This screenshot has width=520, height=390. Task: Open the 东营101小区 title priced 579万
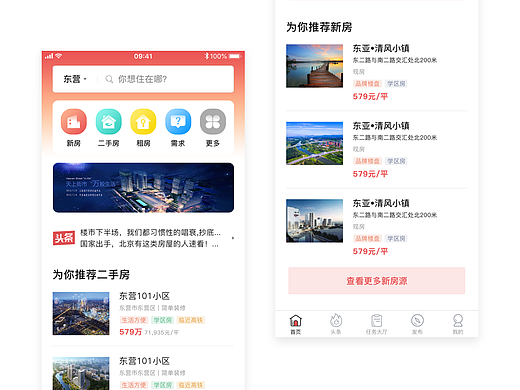(144, 296)
